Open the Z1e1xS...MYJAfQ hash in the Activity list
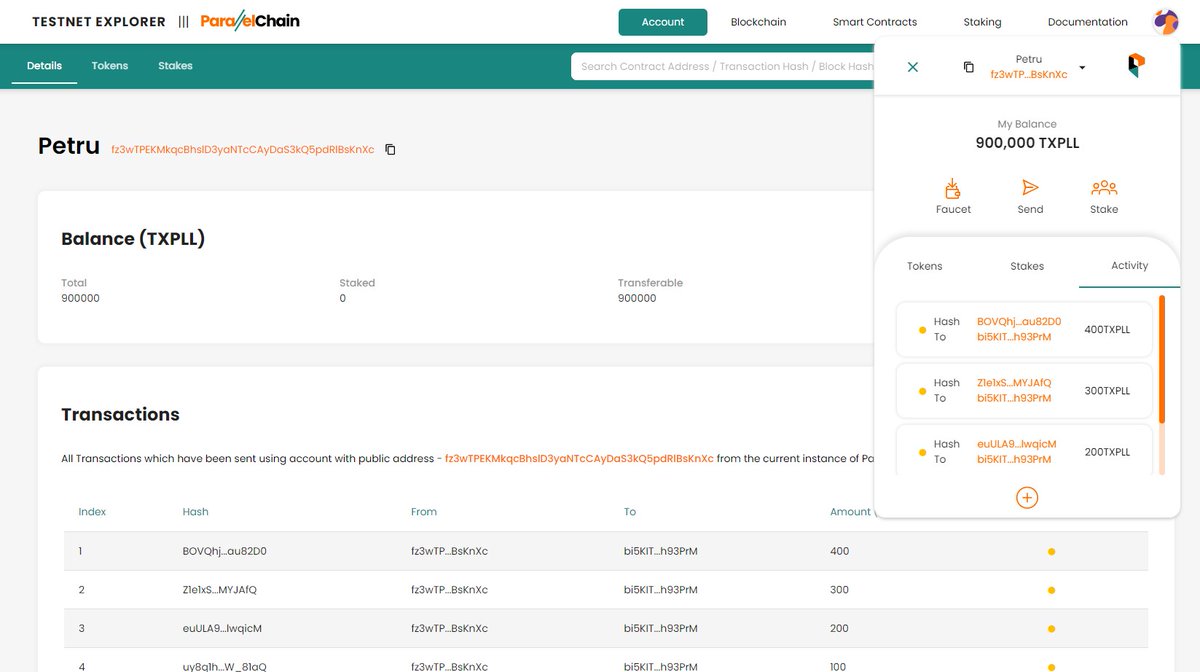The height and width of the screenshot is (672, 1200). click(x=1014, y=383)
